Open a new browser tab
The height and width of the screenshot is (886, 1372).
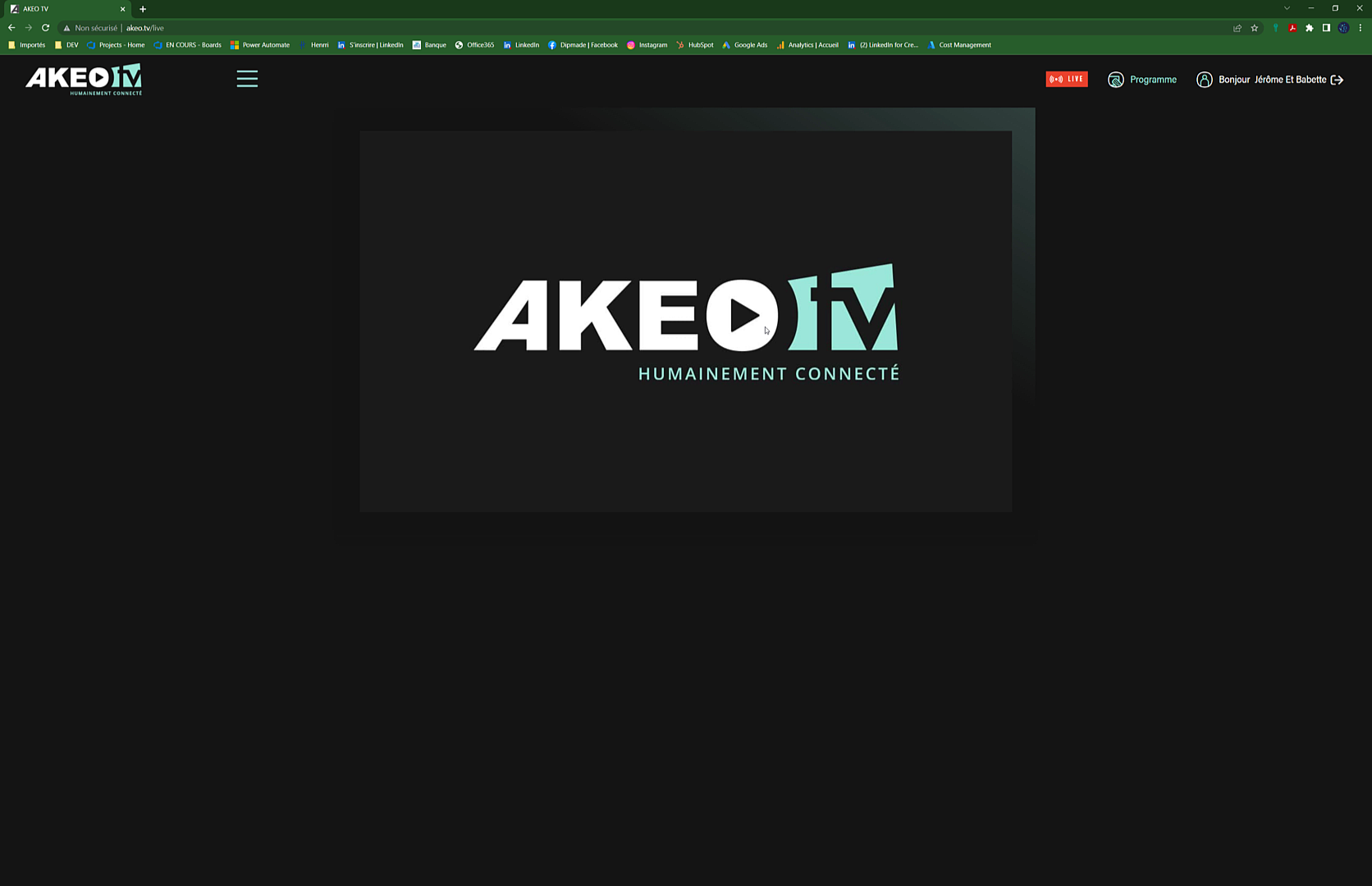[x=143, y=9]
